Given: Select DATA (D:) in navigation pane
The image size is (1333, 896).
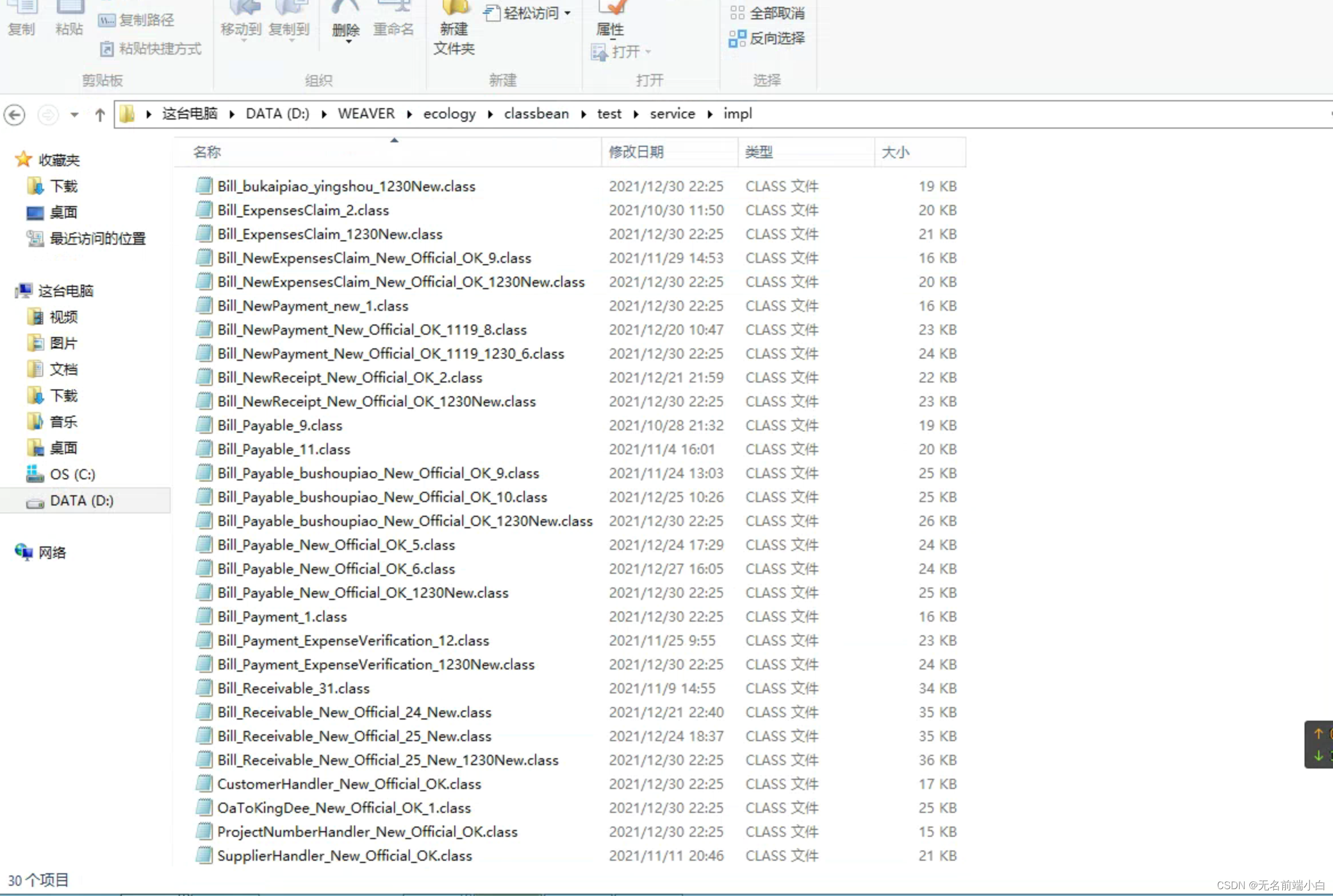Looking at the screenshot, I should coord(81,500).
